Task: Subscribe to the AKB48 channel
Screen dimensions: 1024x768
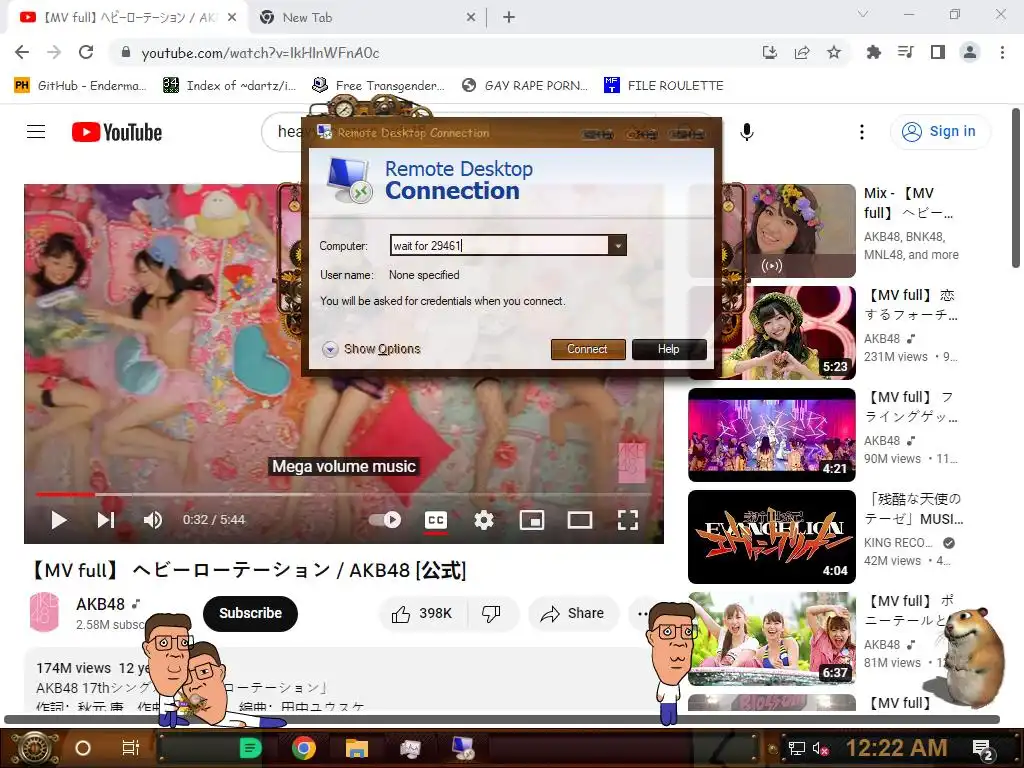Action: click(250, 613)
